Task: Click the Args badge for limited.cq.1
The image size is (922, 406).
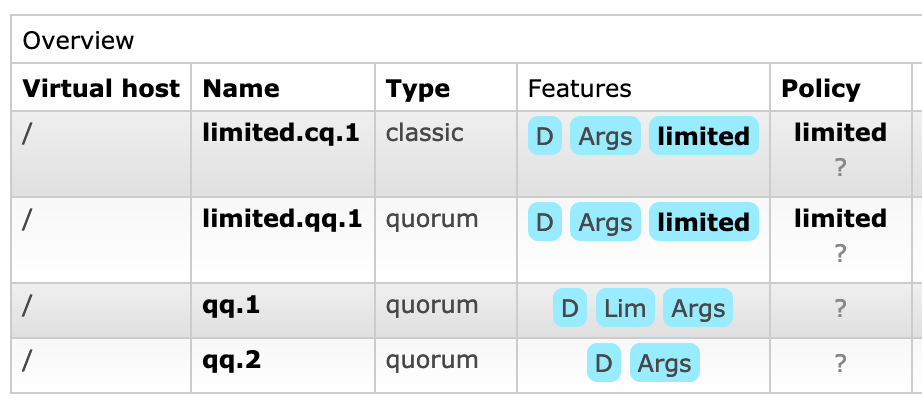Action: pyautogui.click(x=606, y=136)
